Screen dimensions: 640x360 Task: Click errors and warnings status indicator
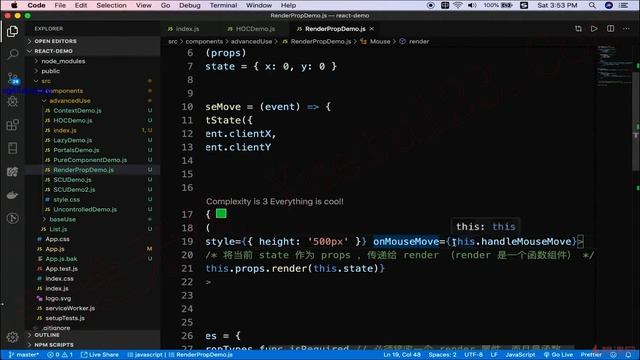pyautogui.click(x=60, y=355)
